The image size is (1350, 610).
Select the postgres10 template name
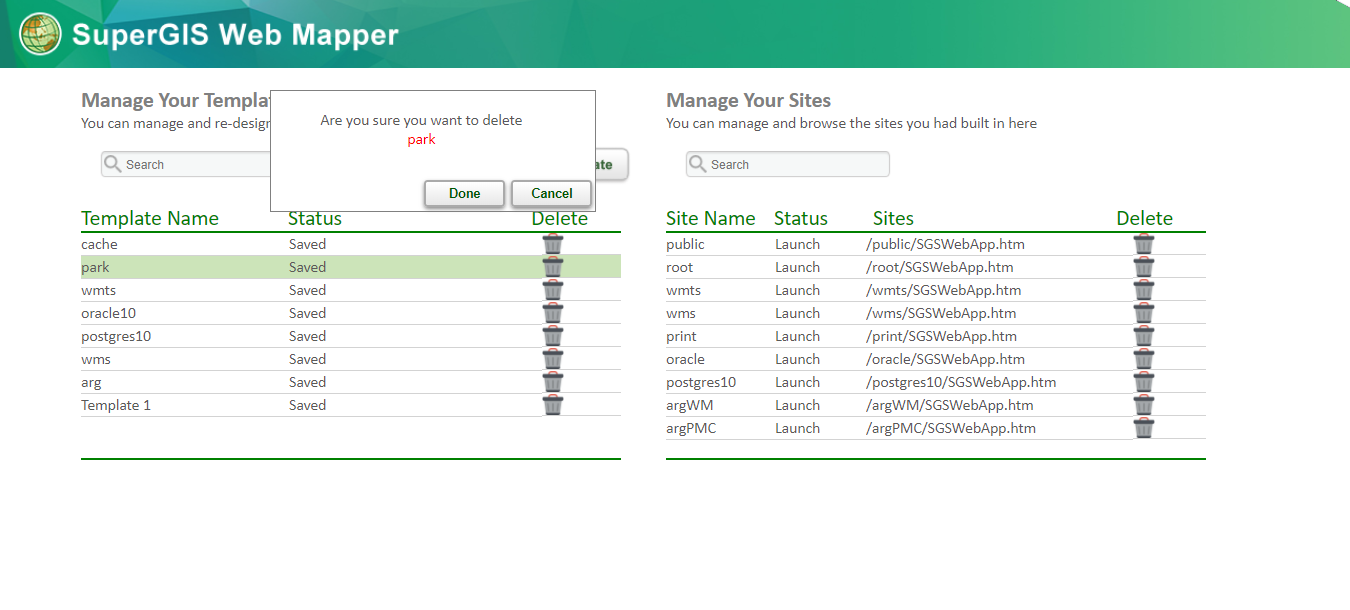(116, 336)
